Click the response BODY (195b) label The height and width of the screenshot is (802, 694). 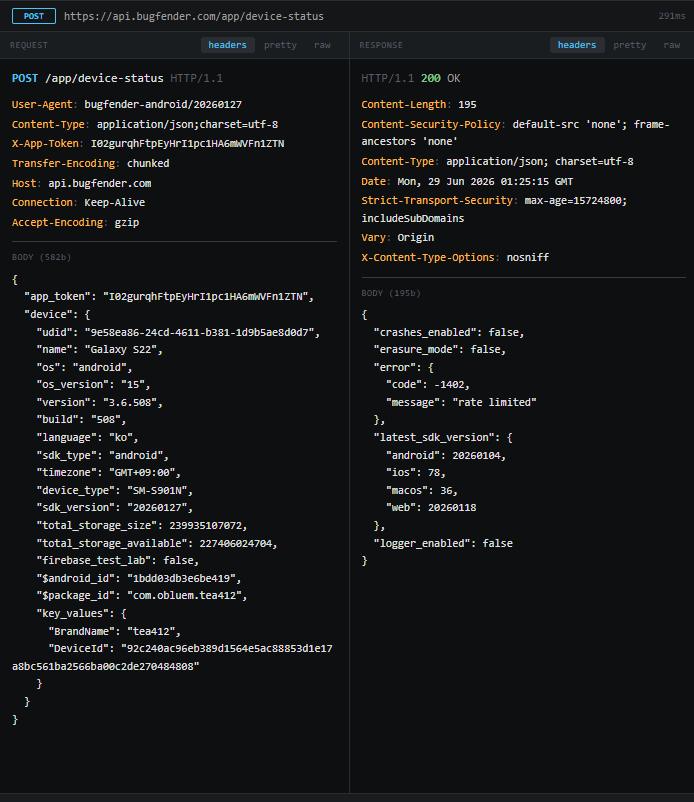coord(391,294)
